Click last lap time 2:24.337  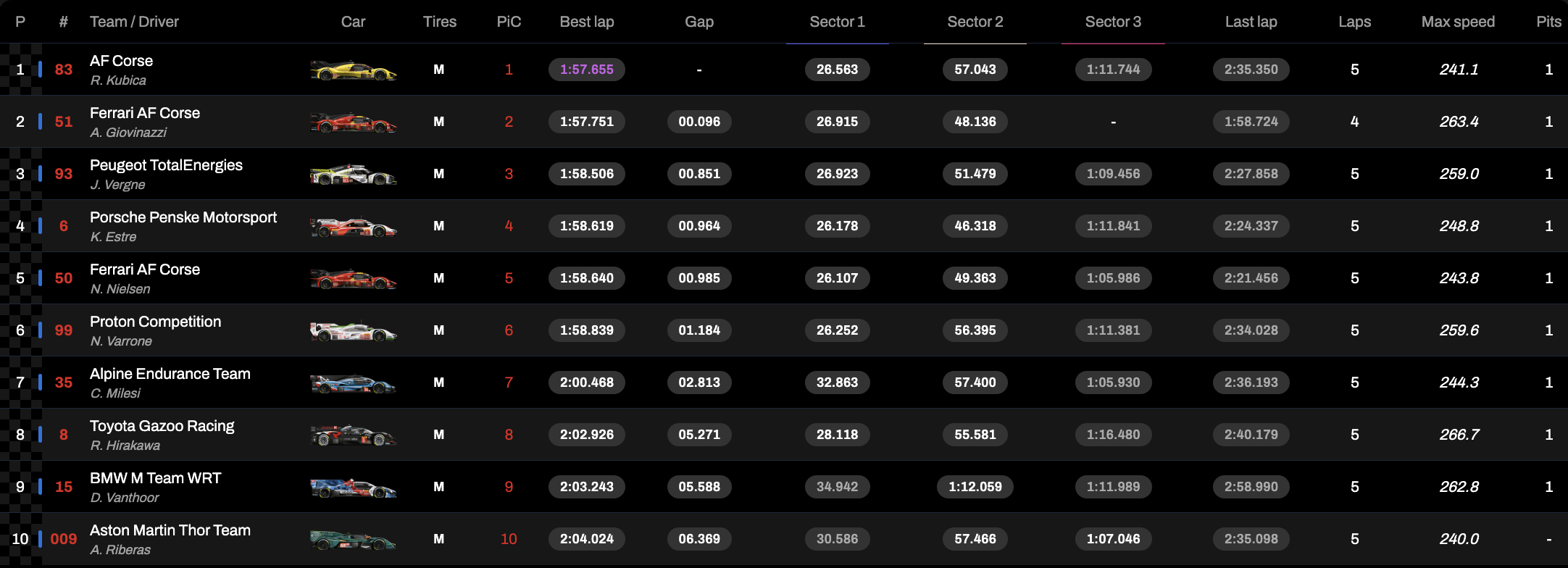(1251, 226)
